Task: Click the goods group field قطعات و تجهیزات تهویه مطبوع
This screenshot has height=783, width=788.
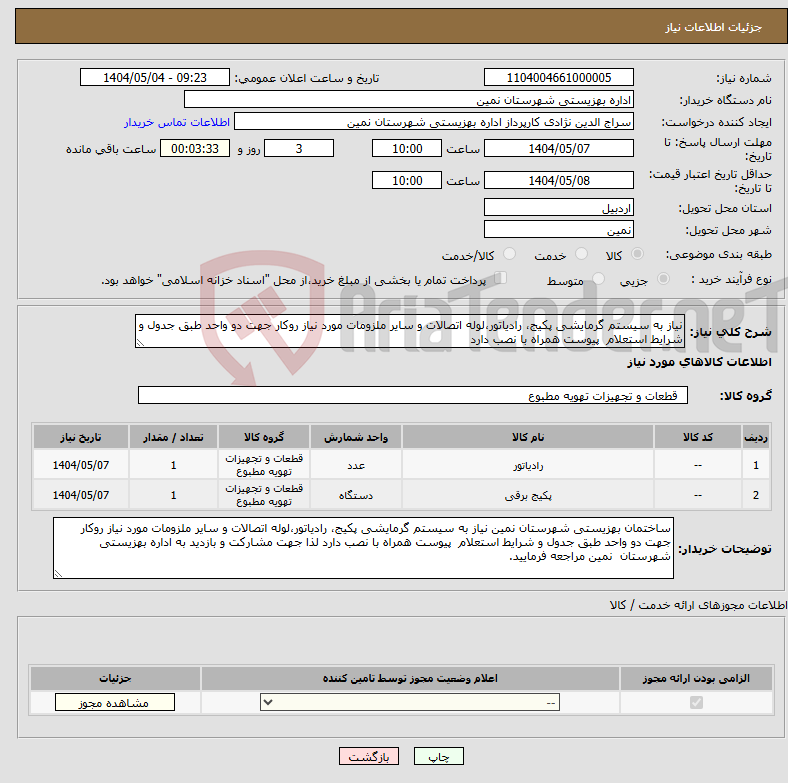Action: [x=413, y=395]
